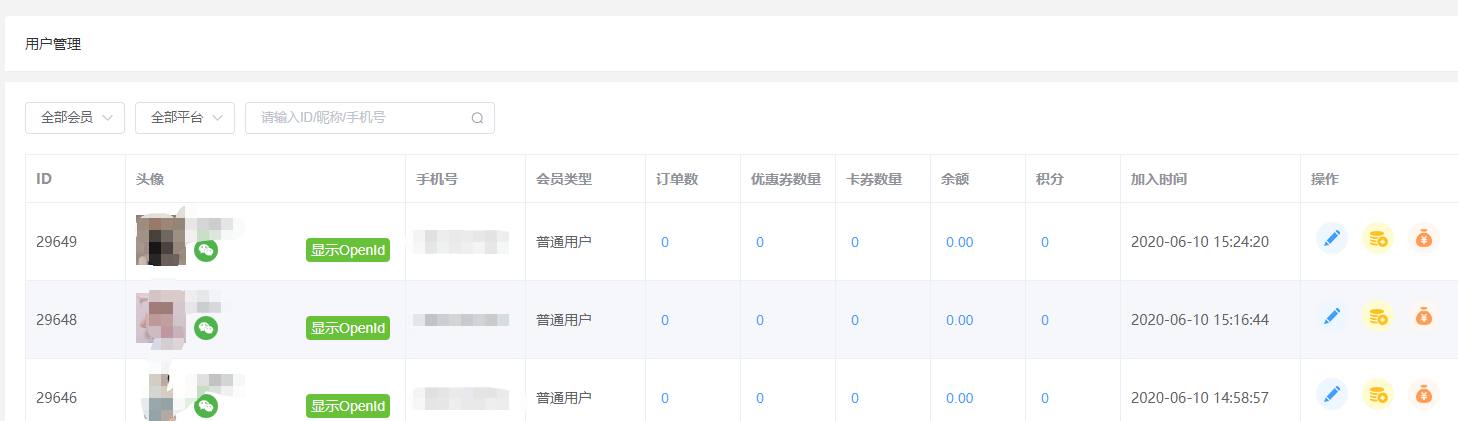The width and height of the screenshot is (1458, 421).
Task: Open 订单数 link for user 29648
Action: pos(665,320)
